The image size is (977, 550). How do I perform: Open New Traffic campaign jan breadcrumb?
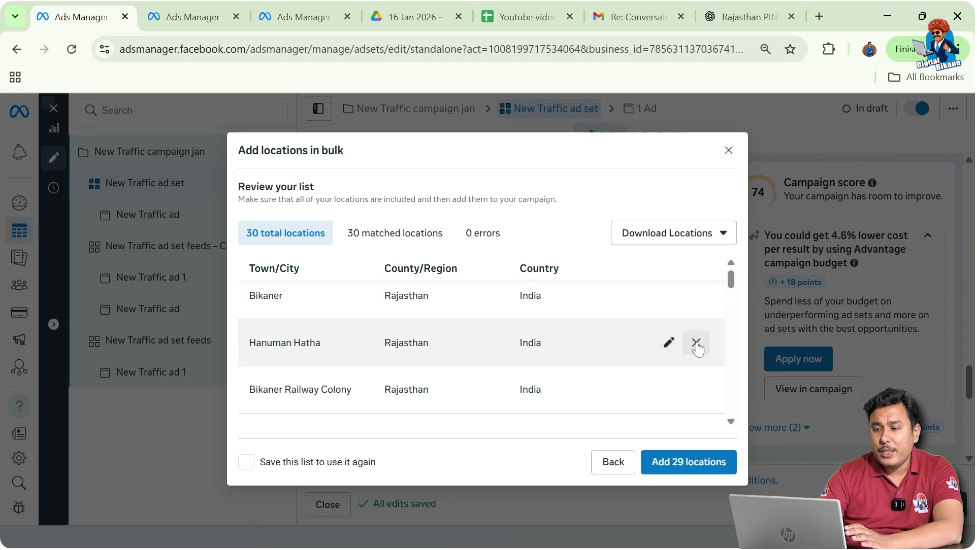click(x=409, y=108)
